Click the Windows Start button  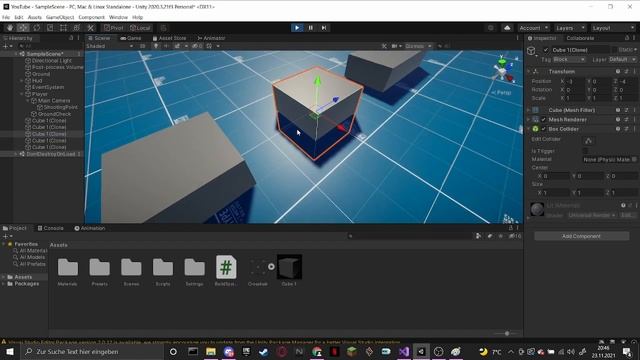[9, 351]
